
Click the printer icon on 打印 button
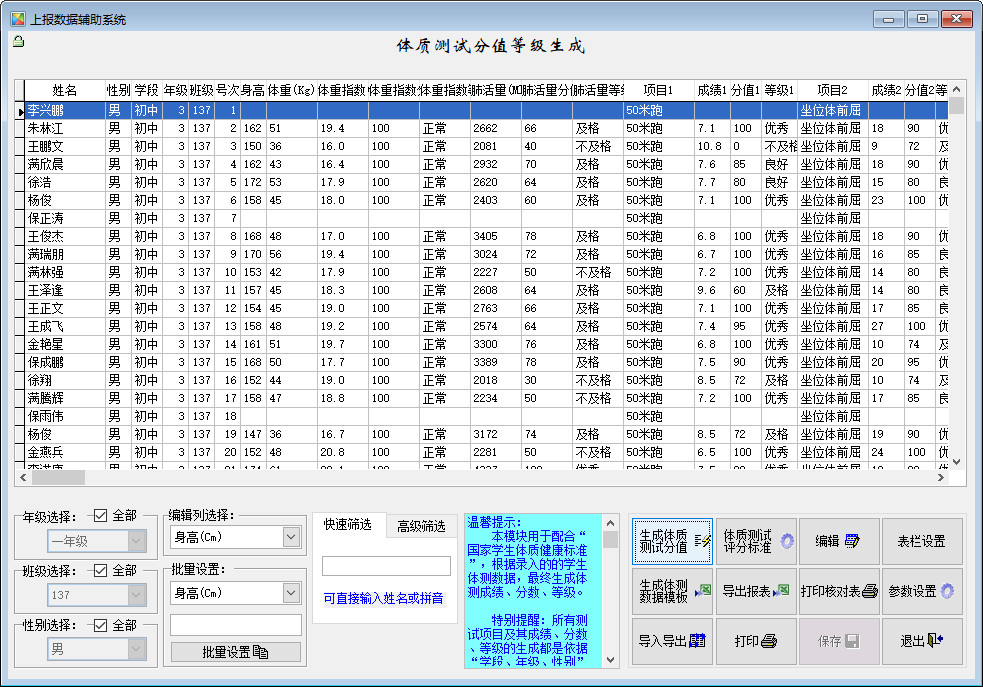coord(769,641)
